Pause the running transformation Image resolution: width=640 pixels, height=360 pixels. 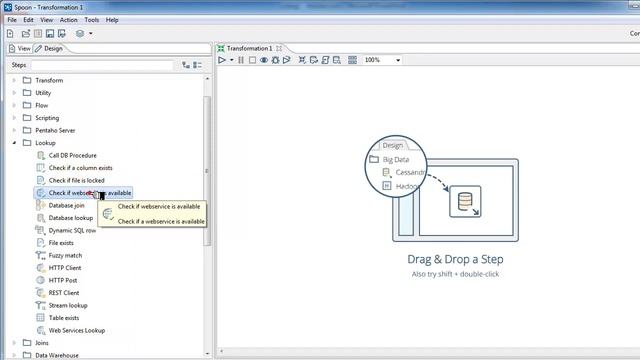tap(241, 60)
